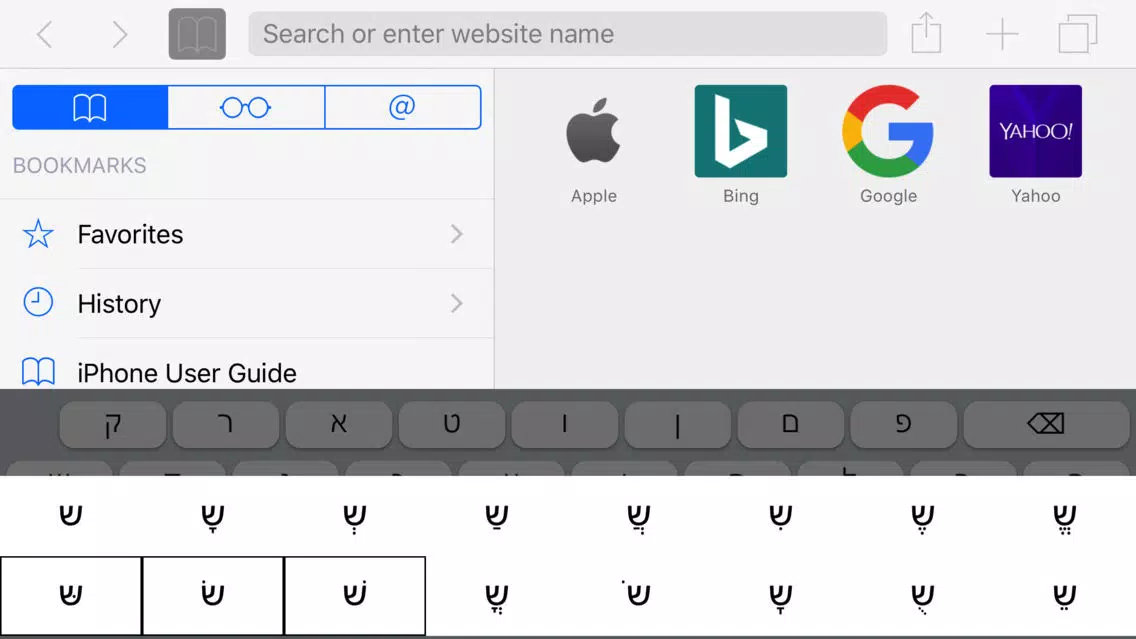This screenshot has height=639, width=1136.
Task: Click the search or website address field
Action: 567,33
